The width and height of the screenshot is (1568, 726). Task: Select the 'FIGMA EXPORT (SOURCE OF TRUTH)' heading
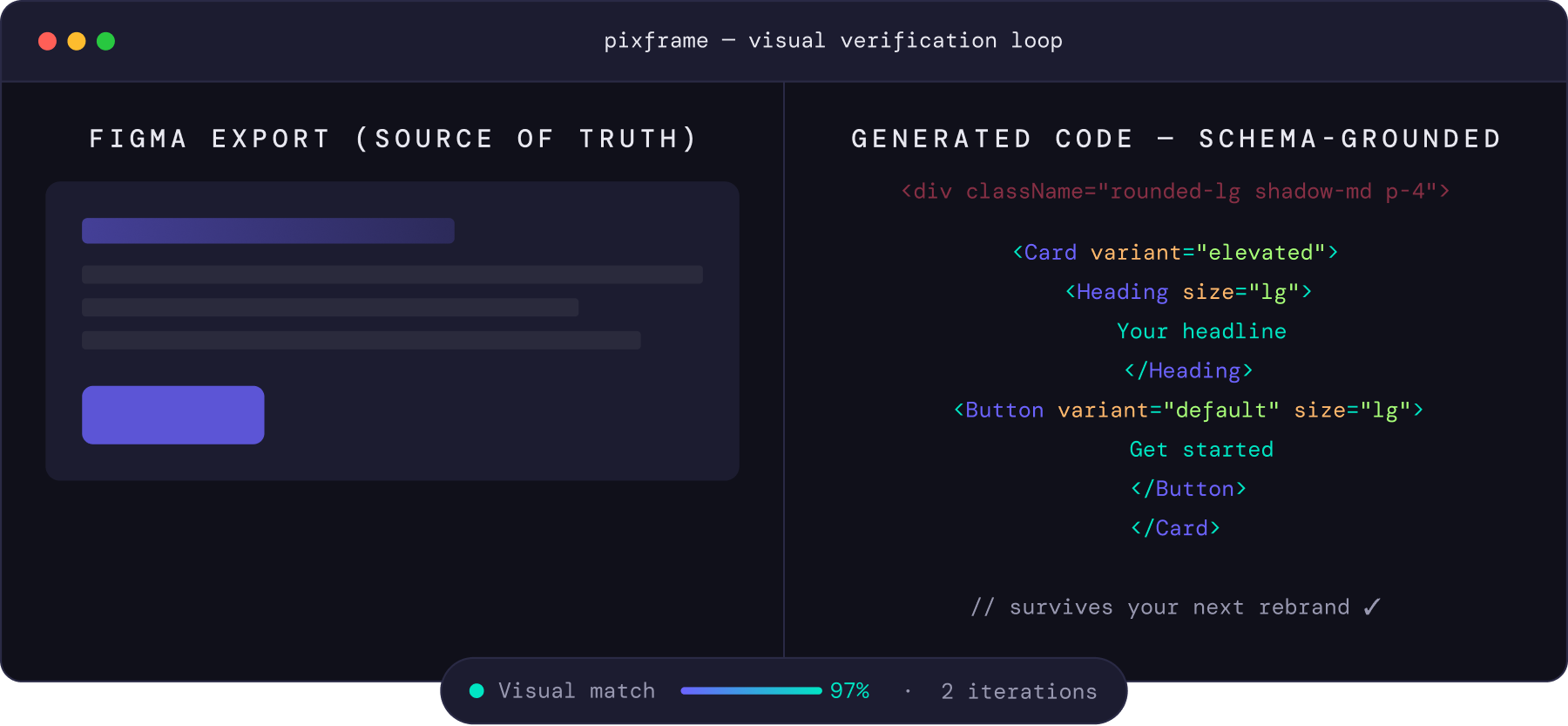(x=393, y=139)
